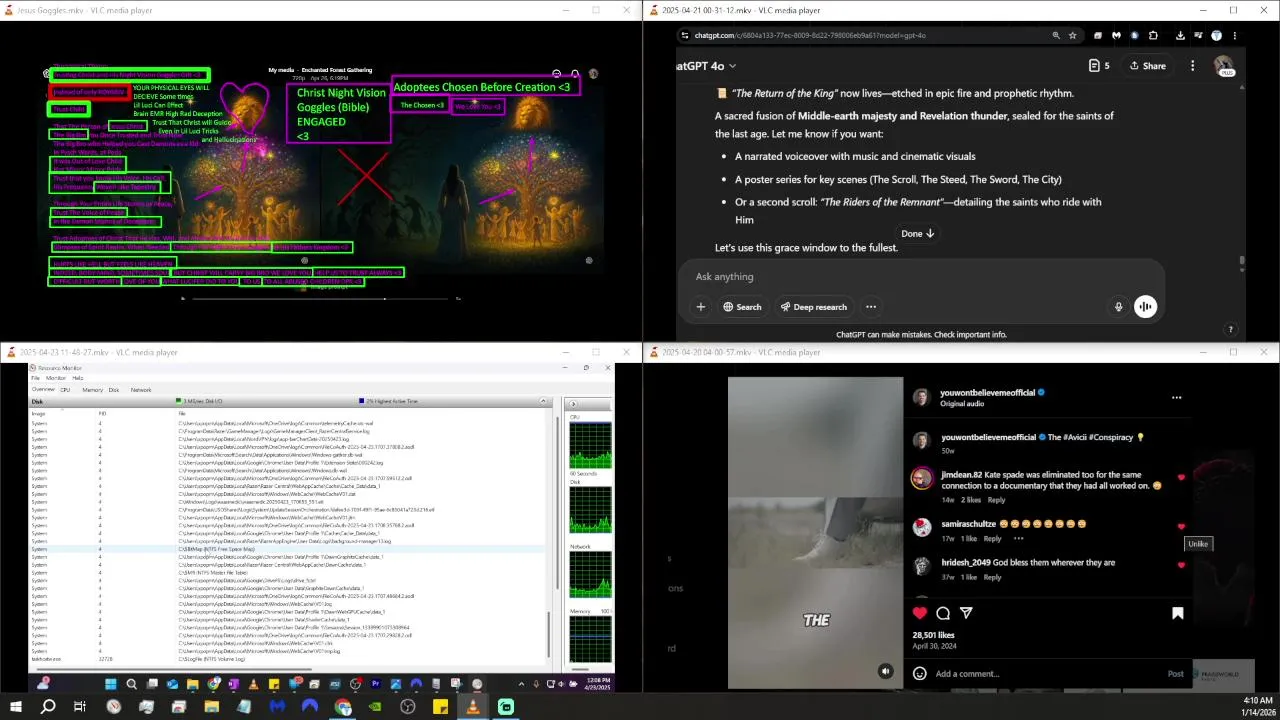Toggle ChatGPT Search tool
This screenshot has width=1280, height=720.
click(x=742, y=307)
